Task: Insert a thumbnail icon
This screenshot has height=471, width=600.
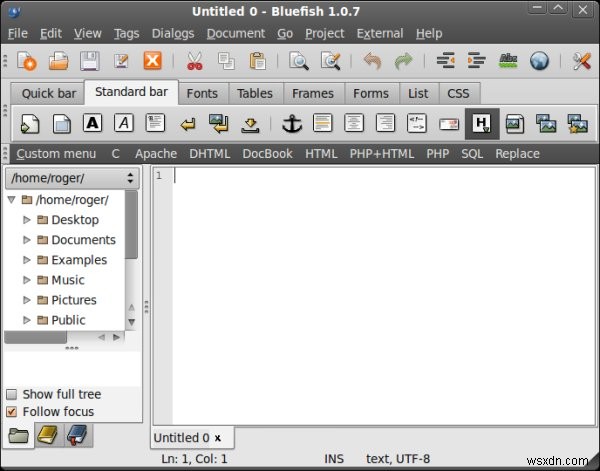Action: click(546, 124)
